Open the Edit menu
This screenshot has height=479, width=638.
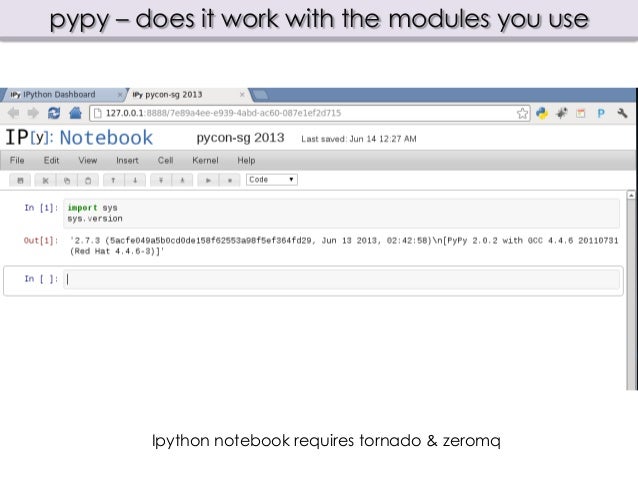(x=51, y=160)
